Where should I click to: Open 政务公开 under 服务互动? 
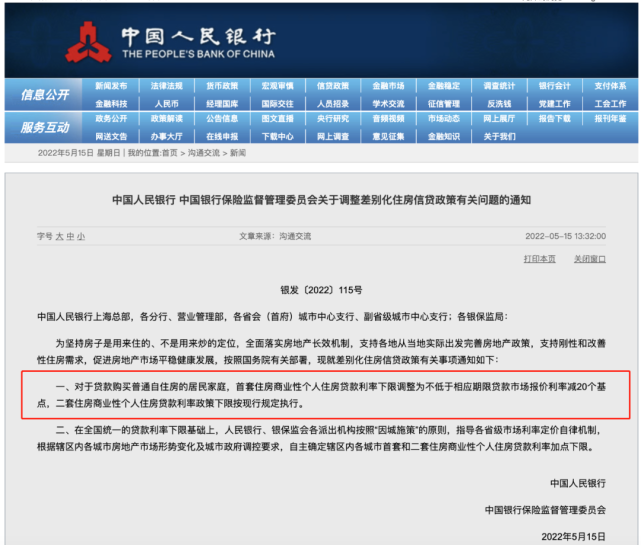pos(111,119)
